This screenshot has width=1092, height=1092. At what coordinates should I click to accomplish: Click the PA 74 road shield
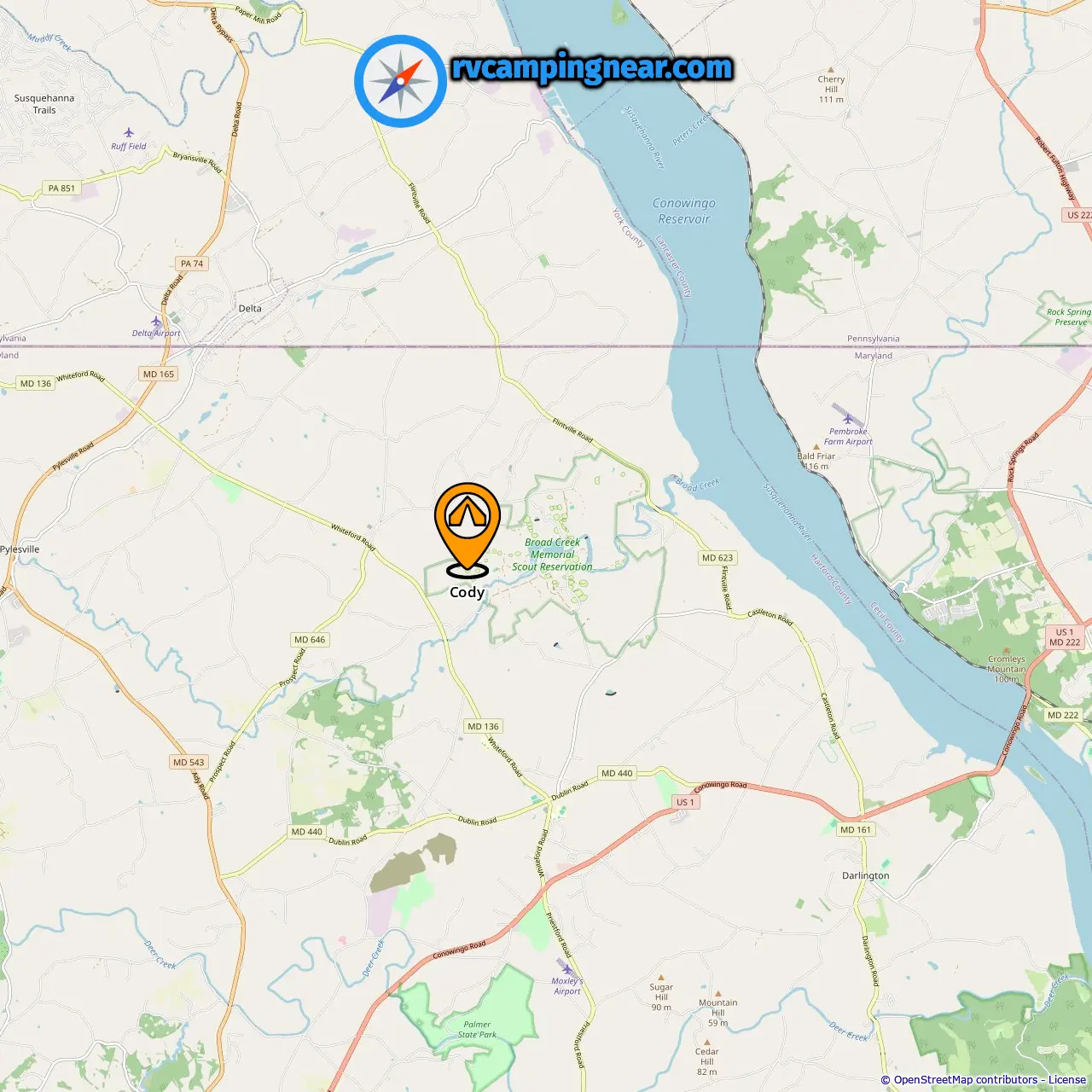(192, 264)
